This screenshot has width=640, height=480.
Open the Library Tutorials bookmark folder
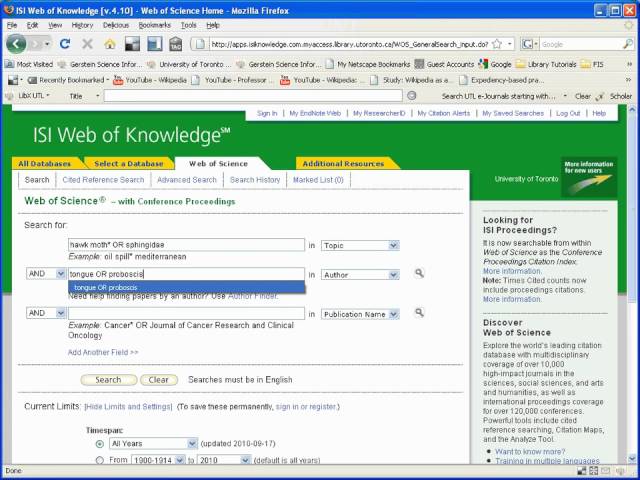click(546, 64)
